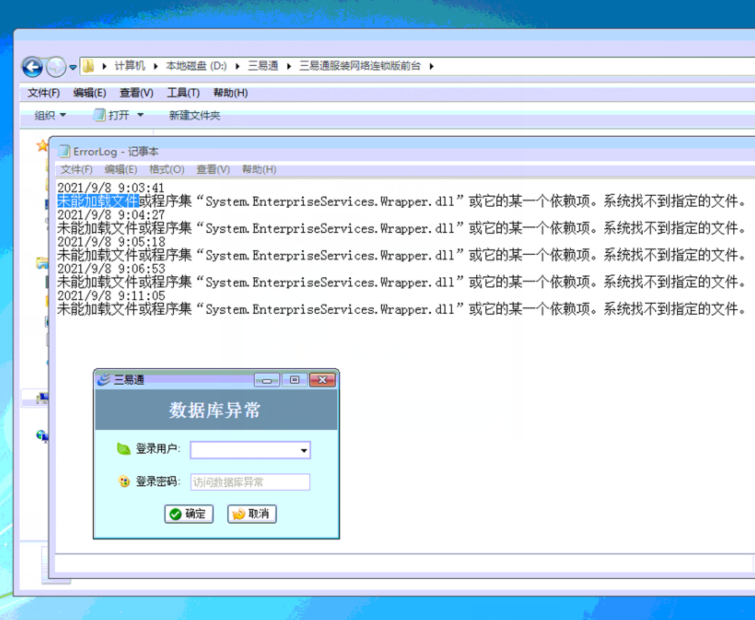
Task: Click the 数据库异常 banner heading
Action: coord(215,411)
